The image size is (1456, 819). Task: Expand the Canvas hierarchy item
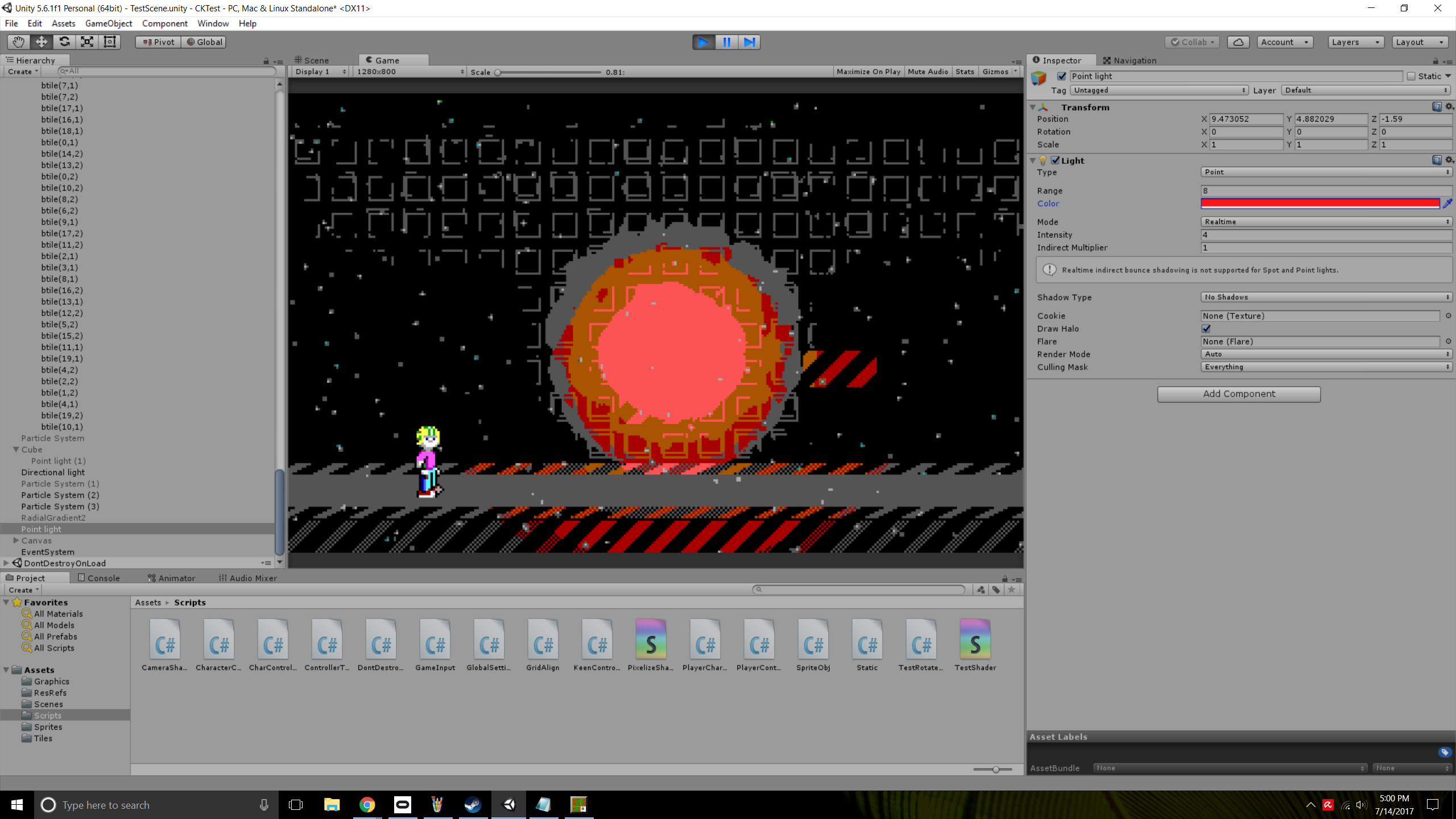[16, 540]
